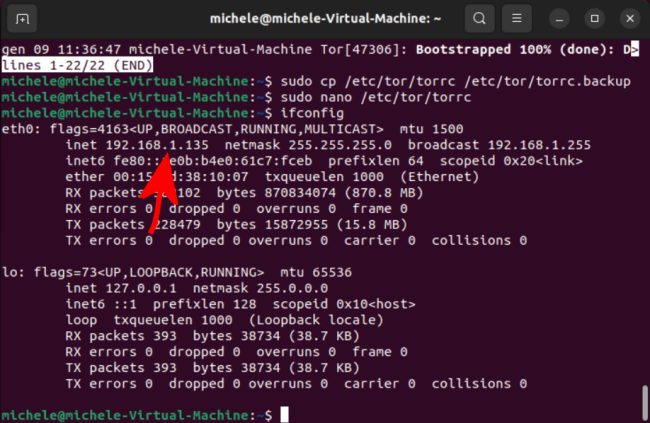Viewport: 650px width, 423px height.
Task: Close the terminal window
Action: pos(630,19)
